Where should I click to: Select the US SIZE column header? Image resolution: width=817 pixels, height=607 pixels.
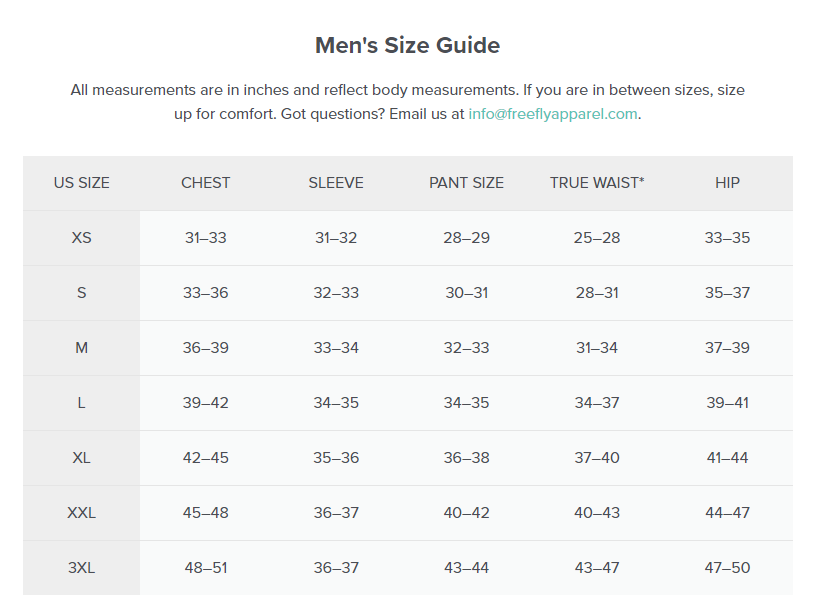click(x=82, y=183)
